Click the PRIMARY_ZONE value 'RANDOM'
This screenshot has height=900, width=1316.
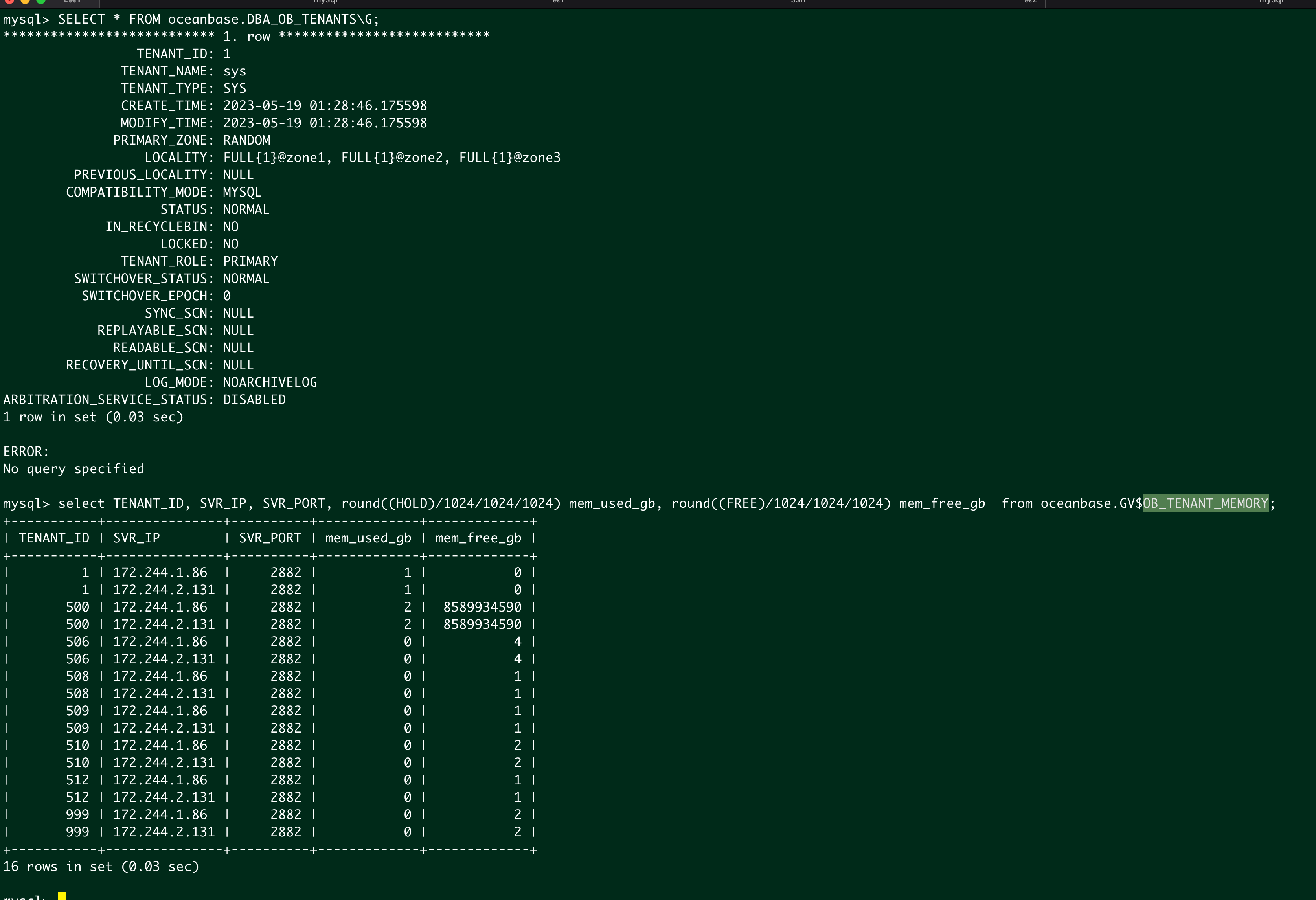[x=246, y=140]
